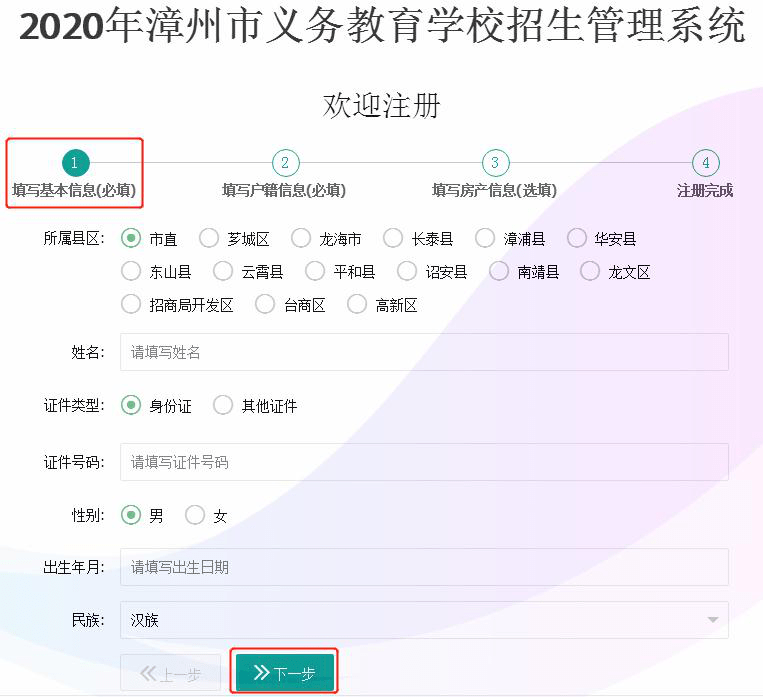This screenshot has width=763, height=697.
Task: Select the 市直 district radio button
Action: click(131, 238)
